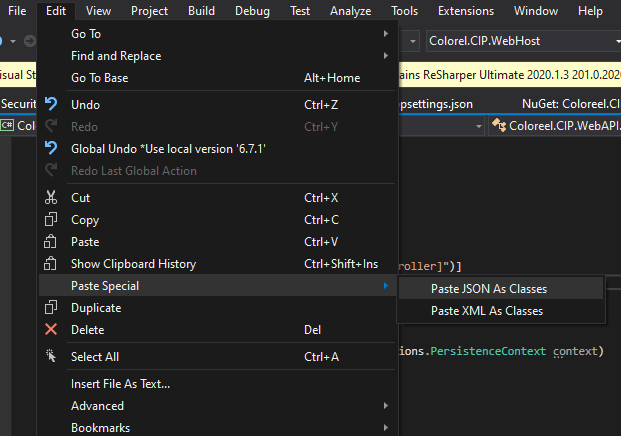Click the C# file icon in navigation bar
This screenshot has height=436, width=621.
(7, 126)
